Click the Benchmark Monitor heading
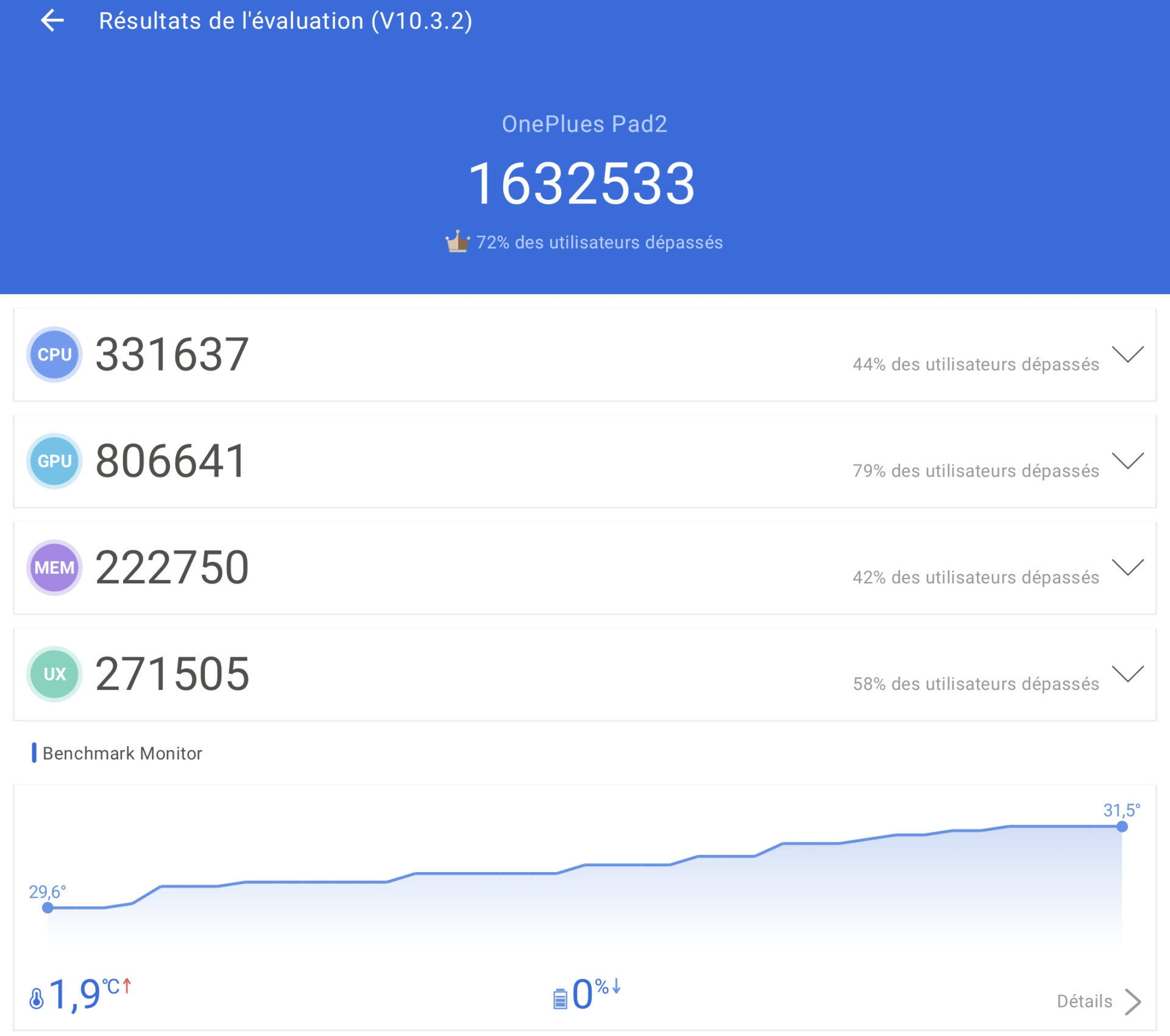Image resolution: width=1170 pixels, height=1036 pixels. coord(122,753)
